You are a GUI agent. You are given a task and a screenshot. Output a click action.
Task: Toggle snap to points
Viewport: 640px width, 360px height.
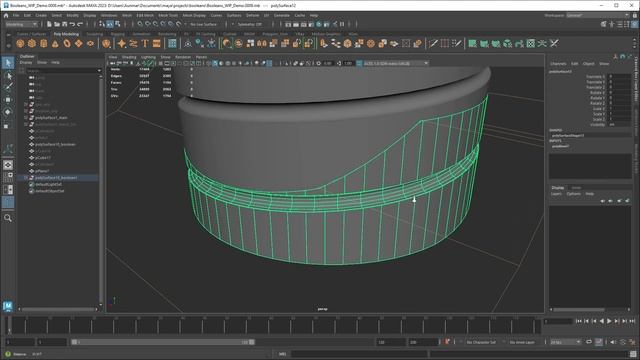click(156, 24)
